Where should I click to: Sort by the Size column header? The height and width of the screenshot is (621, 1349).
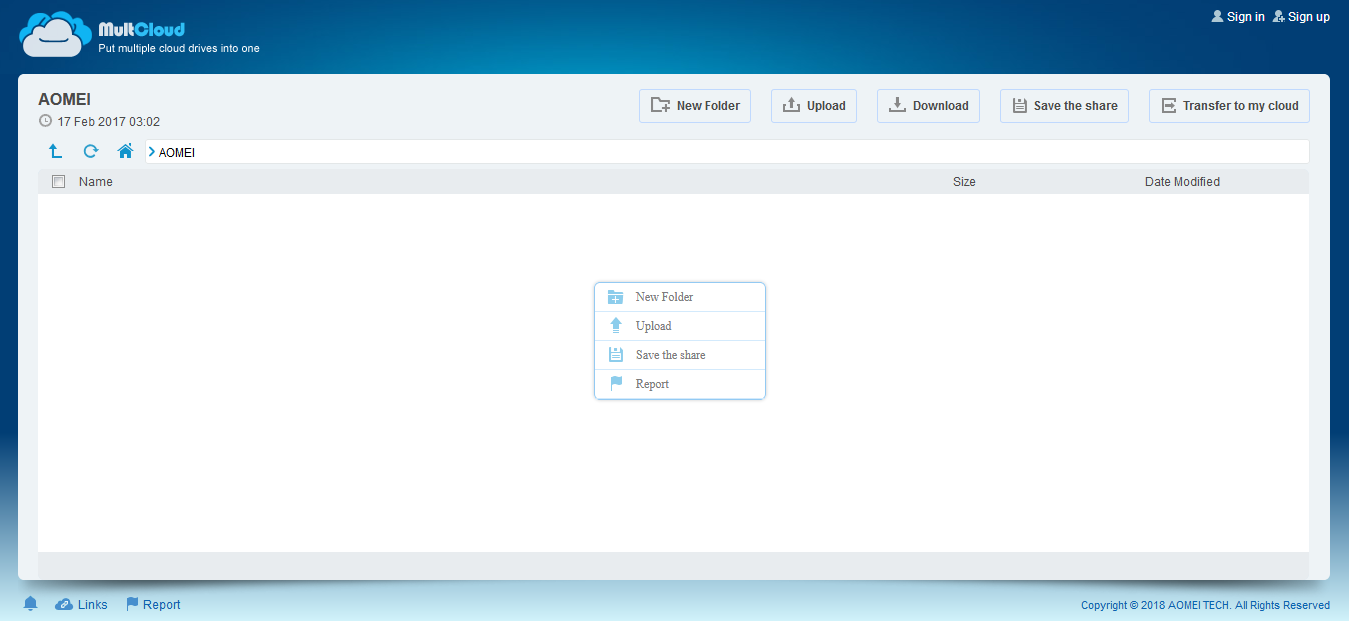click(964, 182)
